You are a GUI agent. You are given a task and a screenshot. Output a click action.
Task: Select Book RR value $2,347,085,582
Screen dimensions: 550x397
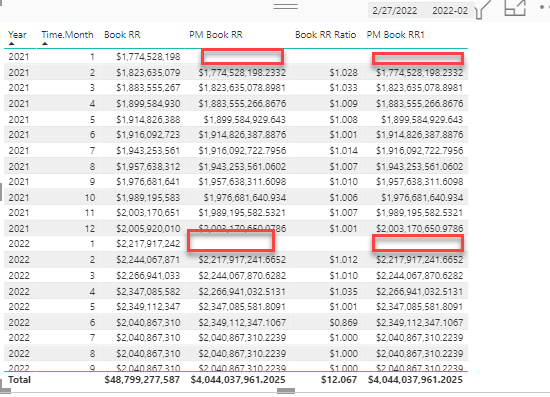click(148, 291)
